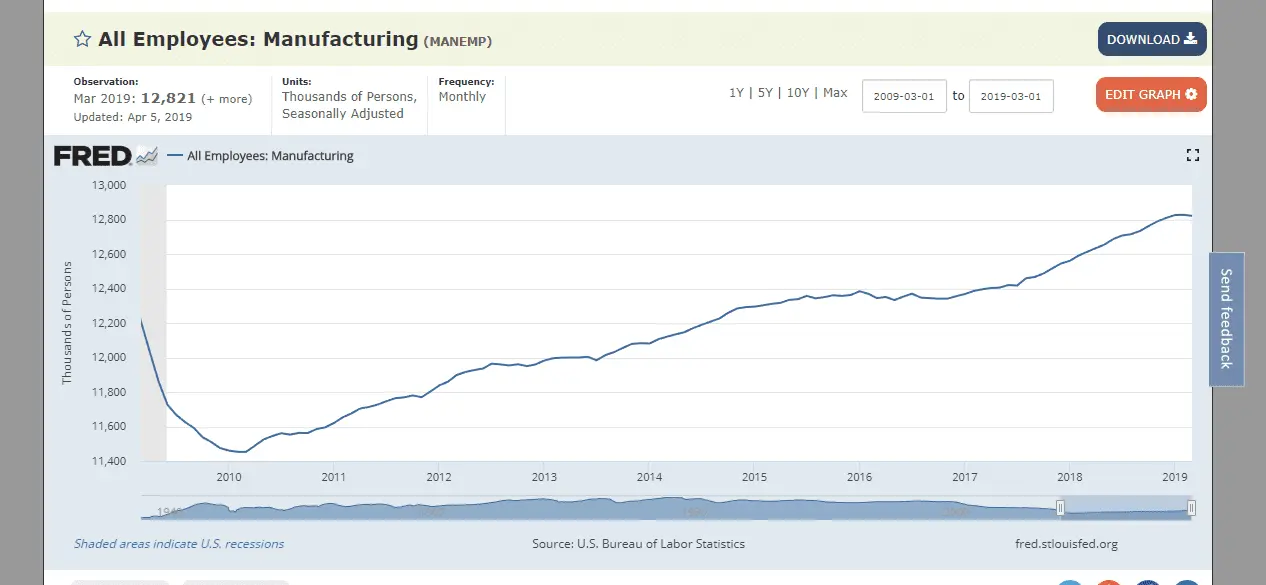The image size is (1266, 585).
Task: Switch to the 10Y time range
Action: 798,93
